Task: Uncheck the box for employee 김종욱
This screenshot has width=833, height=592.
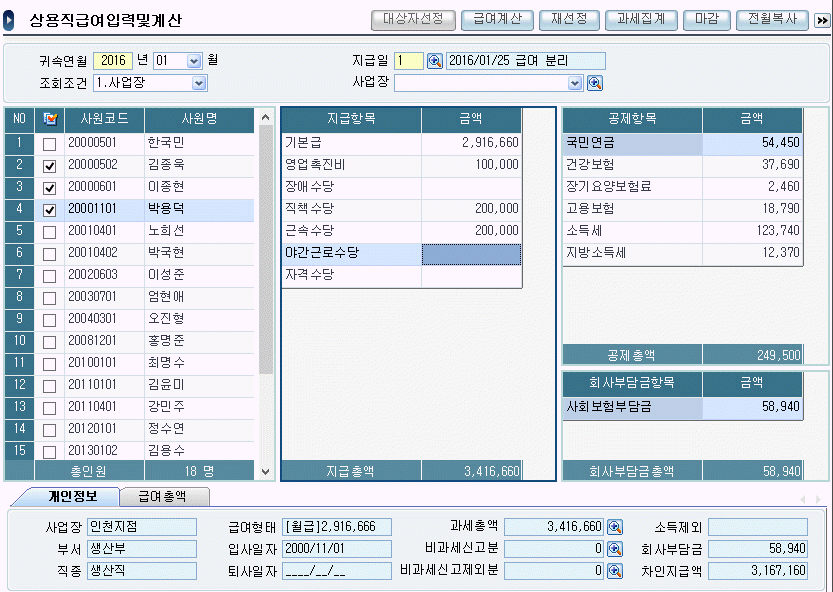Action: pos(49,166)
